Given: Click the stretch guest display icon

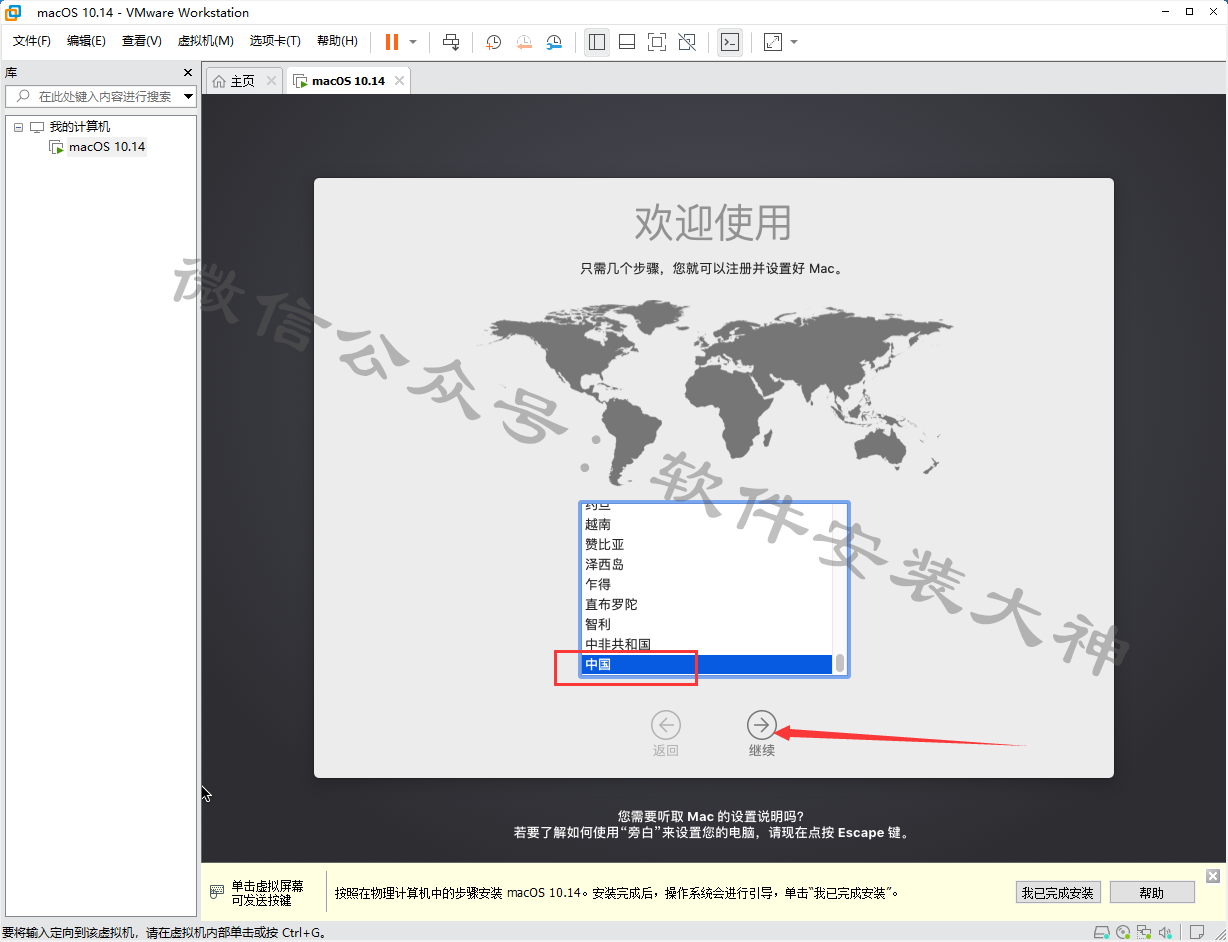Looking at the screenshot, I should (x=773, y=42).
